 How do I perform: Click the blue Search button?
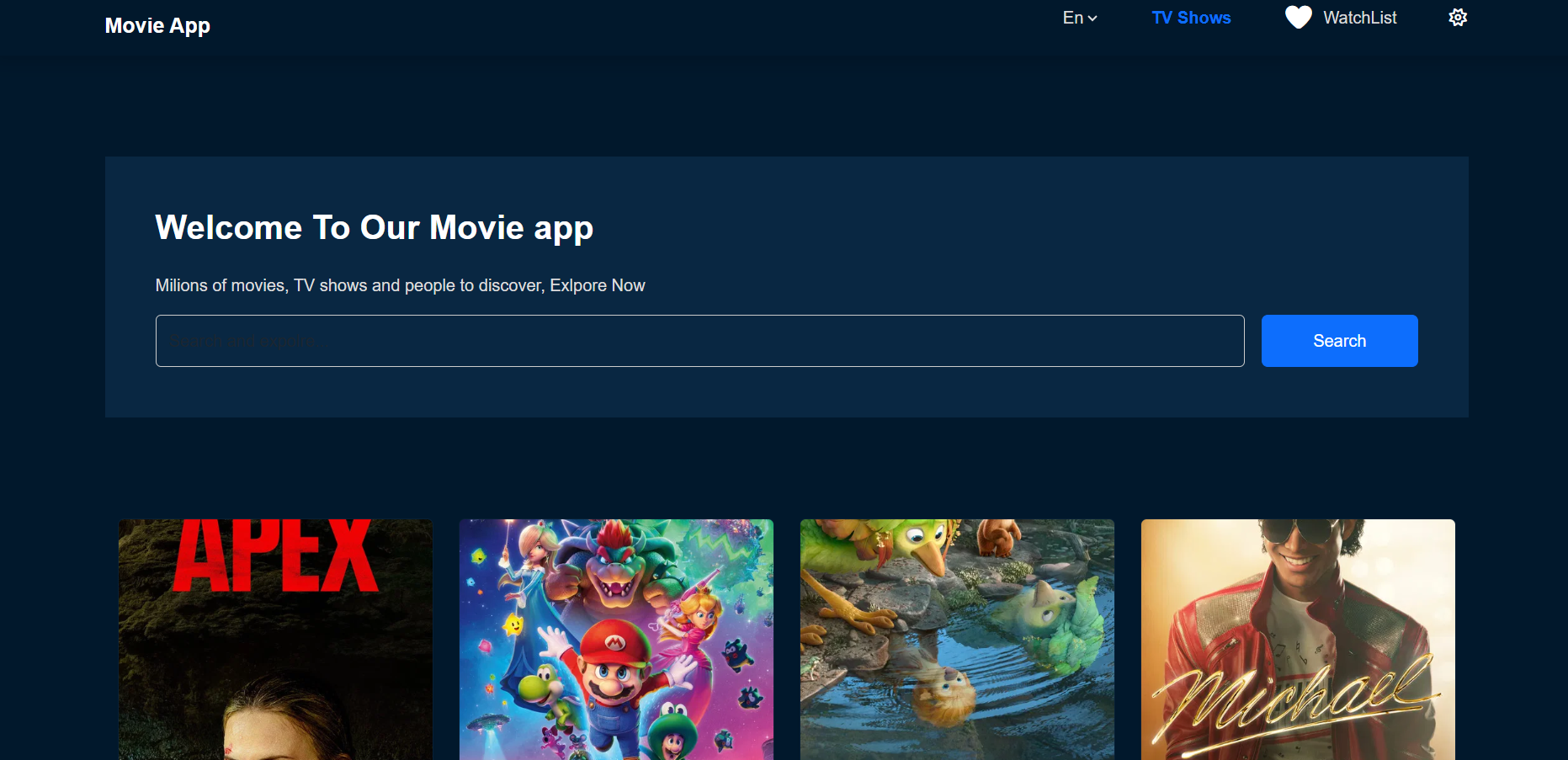1339,341
